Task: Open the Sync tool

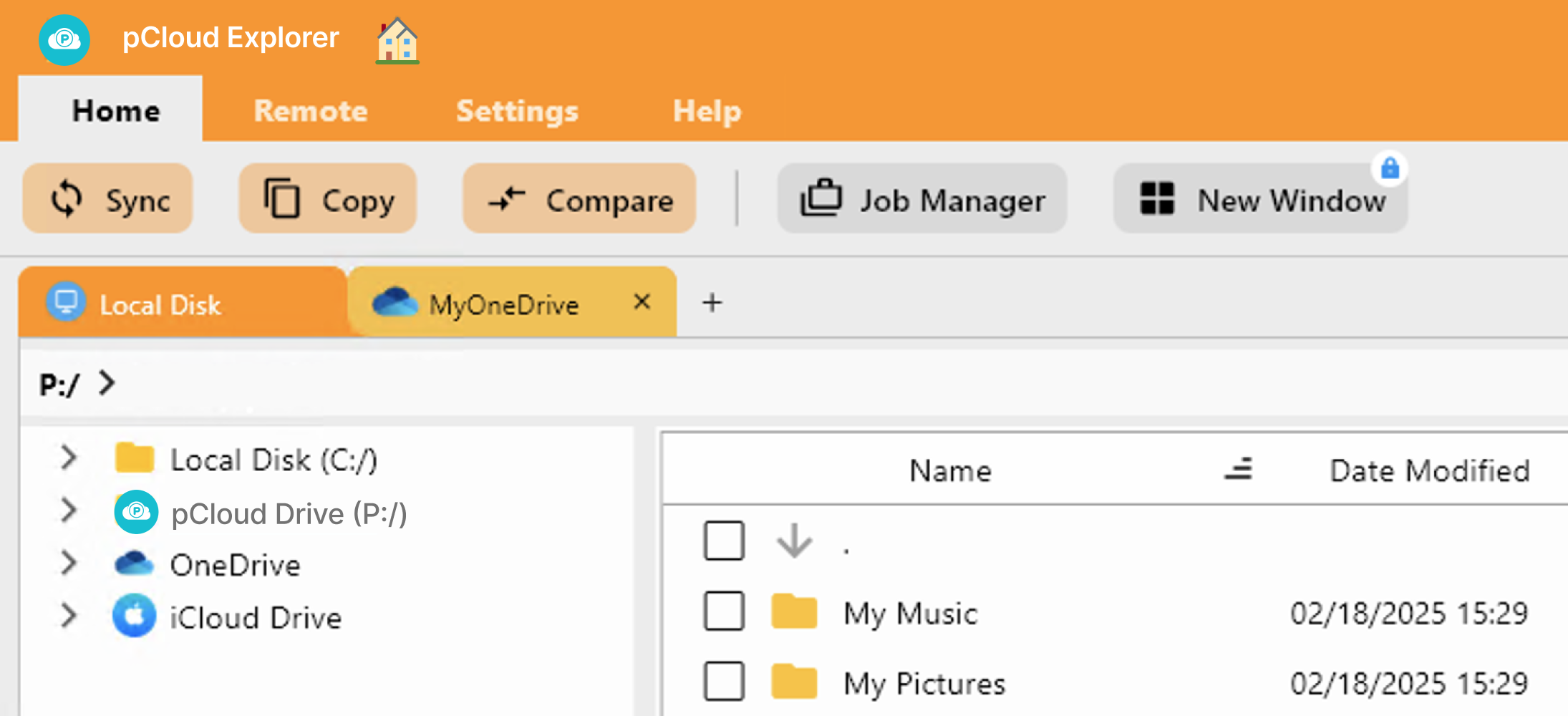Action: [x=107, y=198]
